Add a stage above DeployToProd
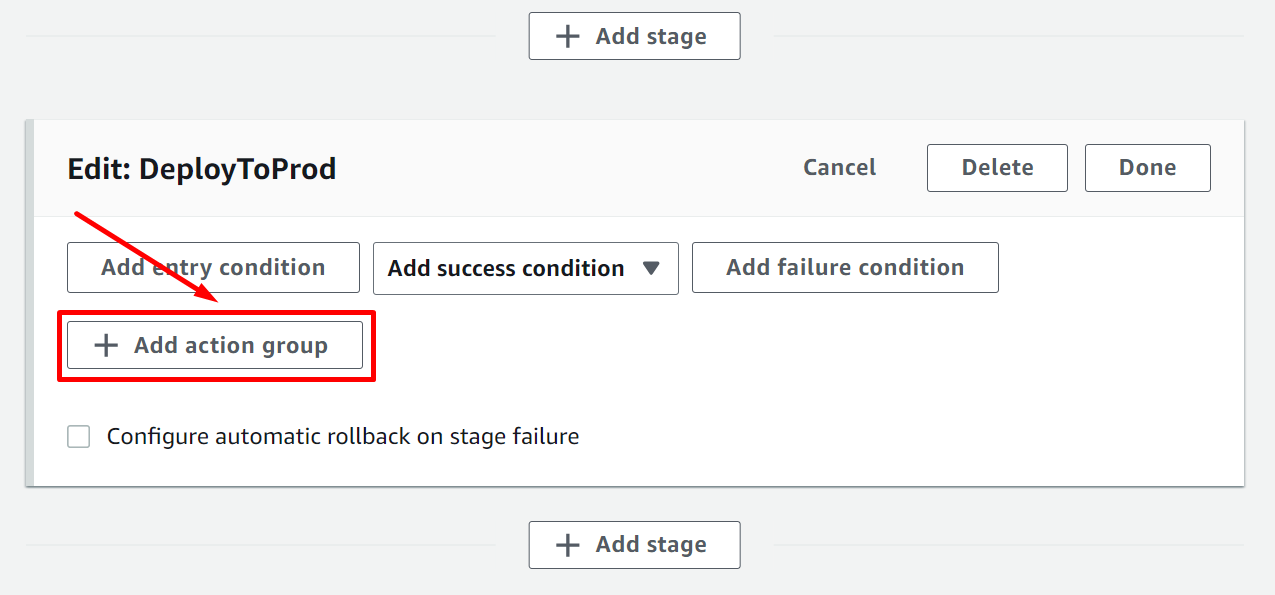The image size is (1275, 595). [634, 37]
